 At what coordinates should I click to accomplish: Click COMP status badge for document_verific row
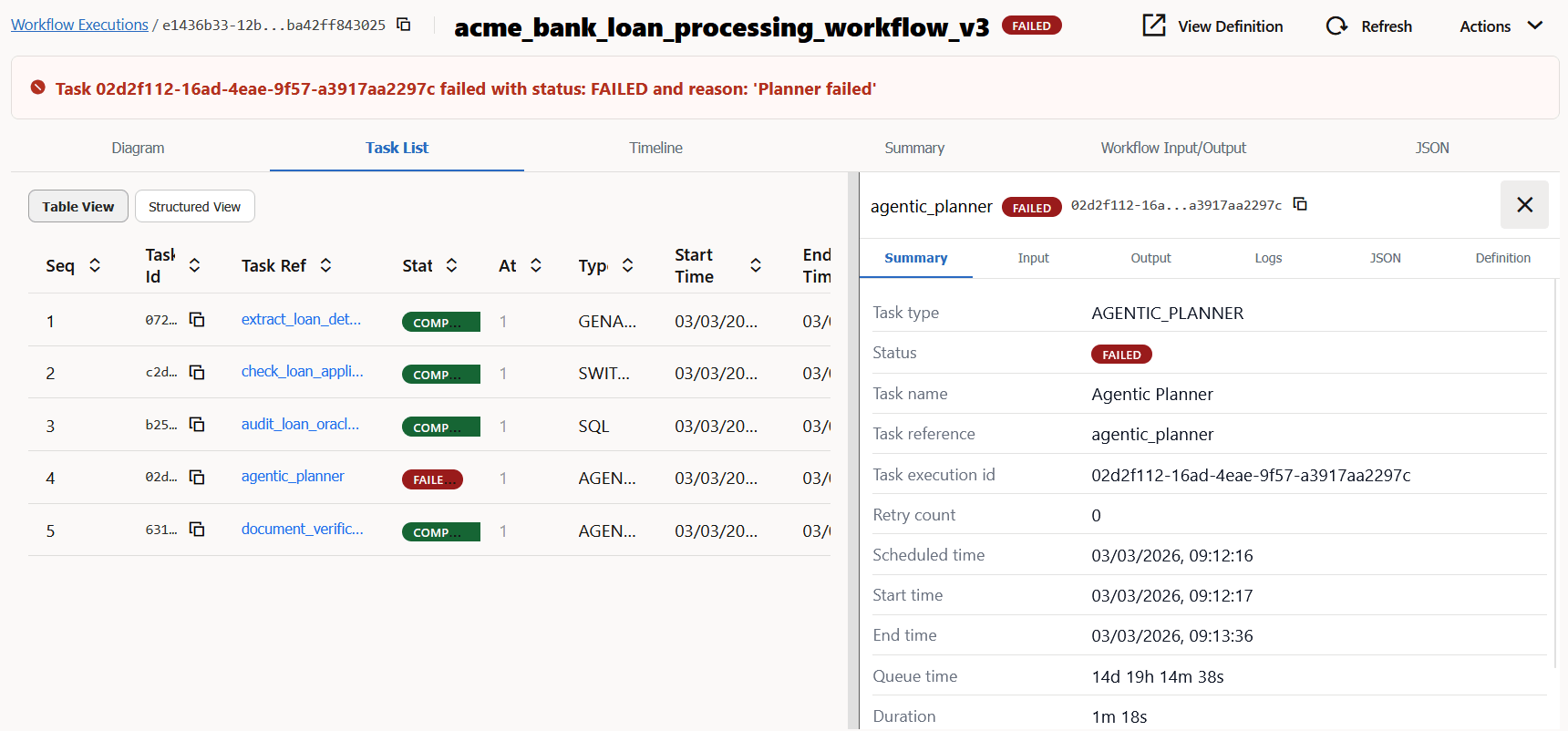(x=441, y=531)
